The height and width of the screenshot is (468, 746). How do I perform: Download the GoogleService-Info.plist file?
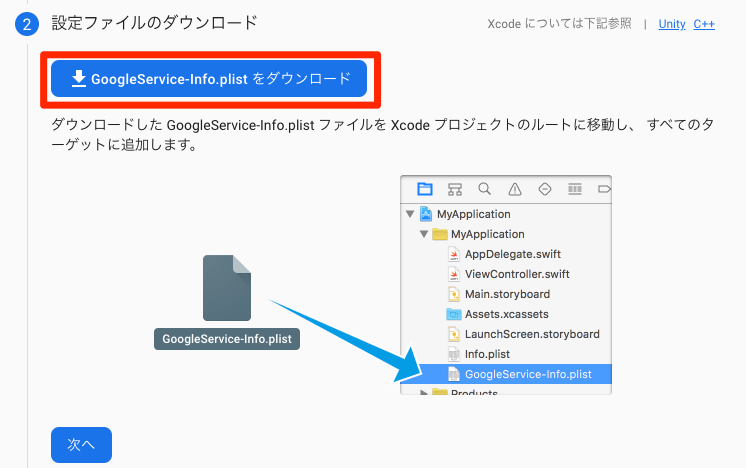pos(210,79)
